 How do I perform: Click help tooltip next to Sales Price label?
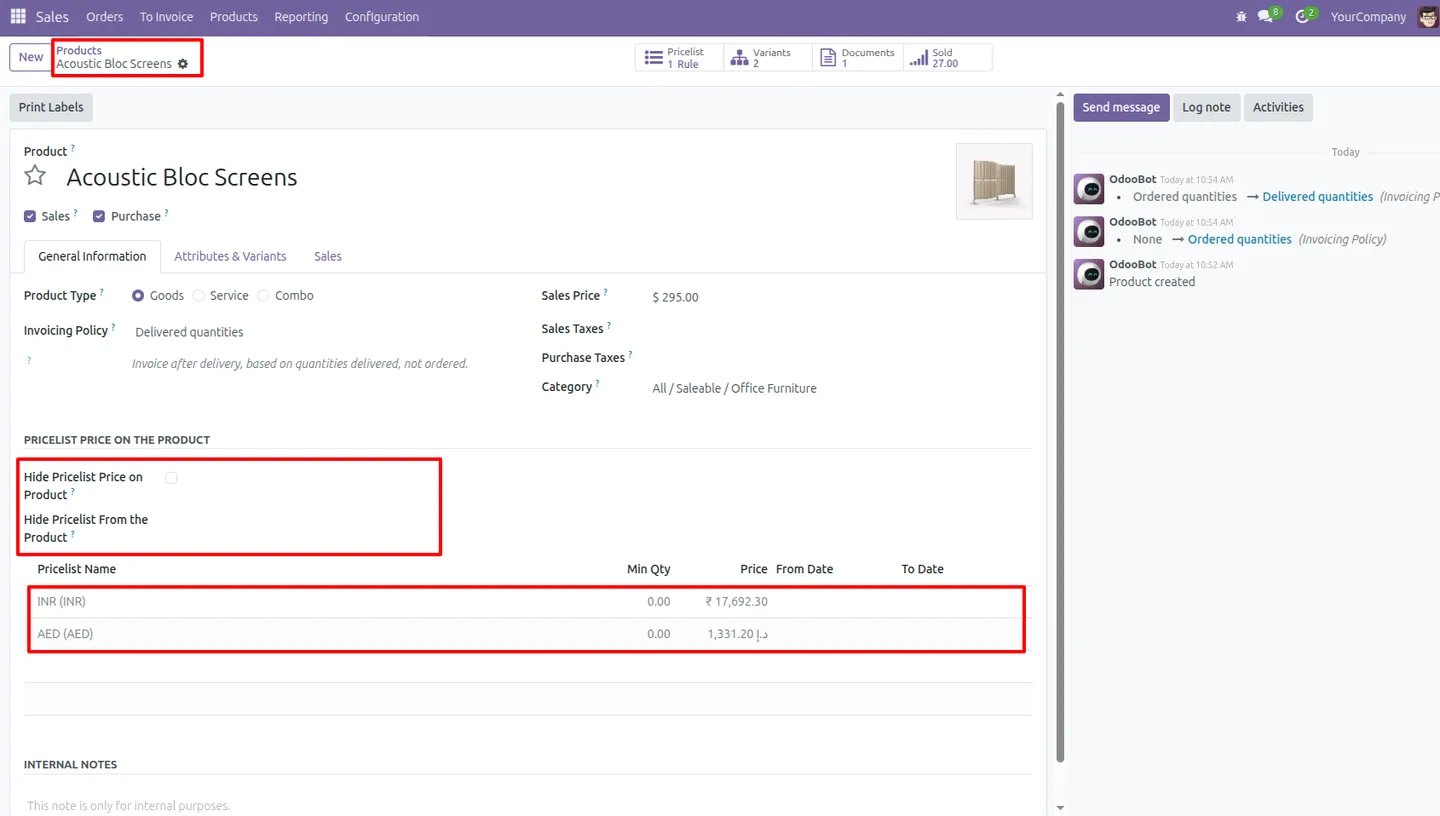click(606, 292)
